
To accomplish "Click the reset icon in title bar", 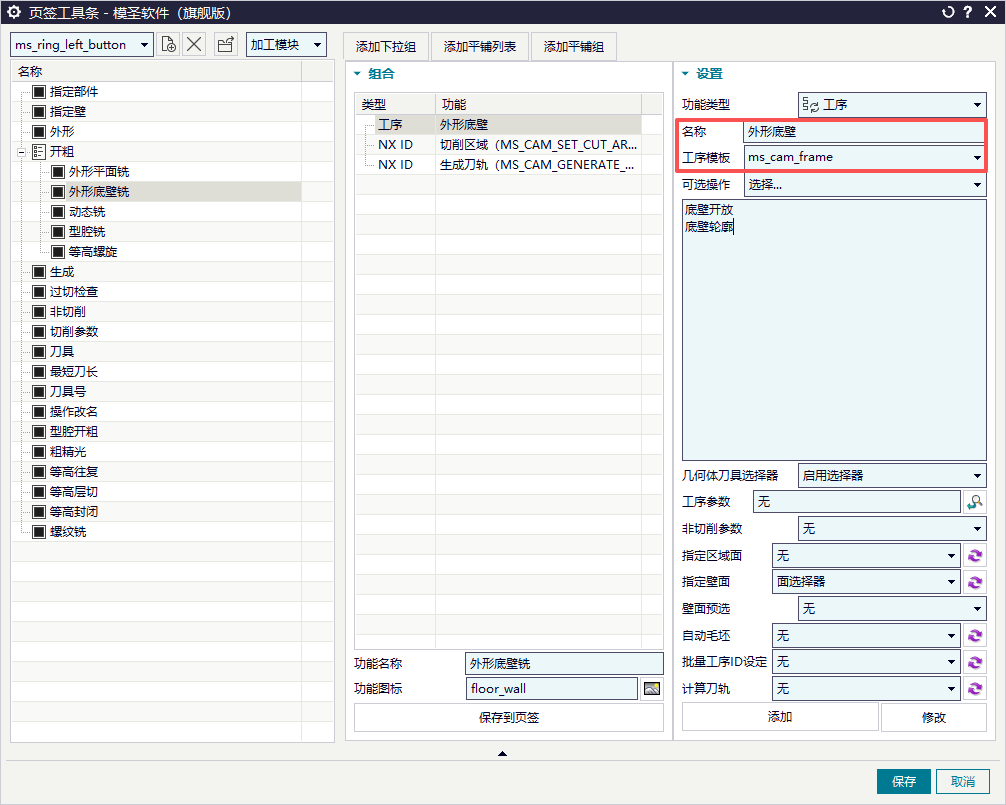I will point(948,12).
